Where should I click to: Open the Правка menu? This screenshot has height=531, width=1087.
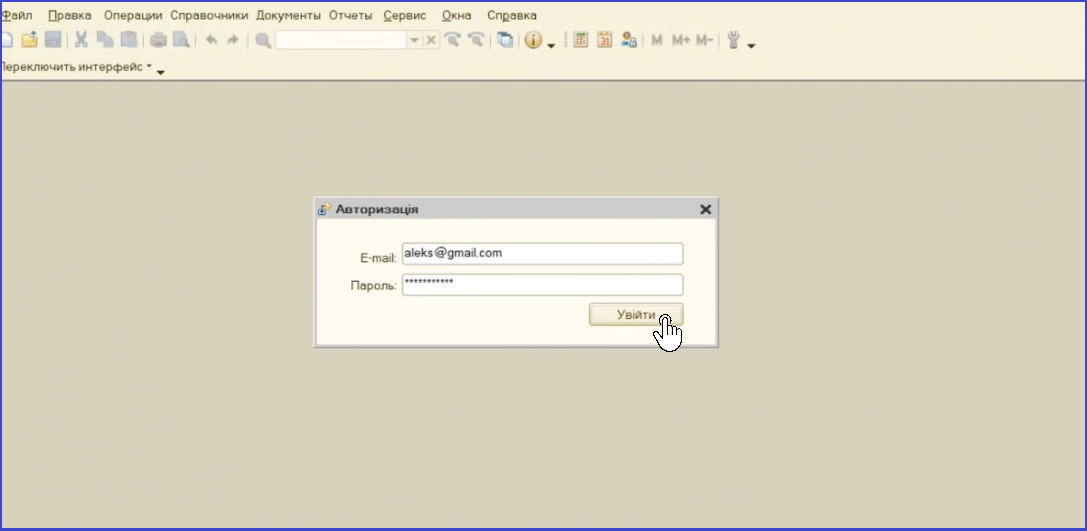tap(69, 15)
